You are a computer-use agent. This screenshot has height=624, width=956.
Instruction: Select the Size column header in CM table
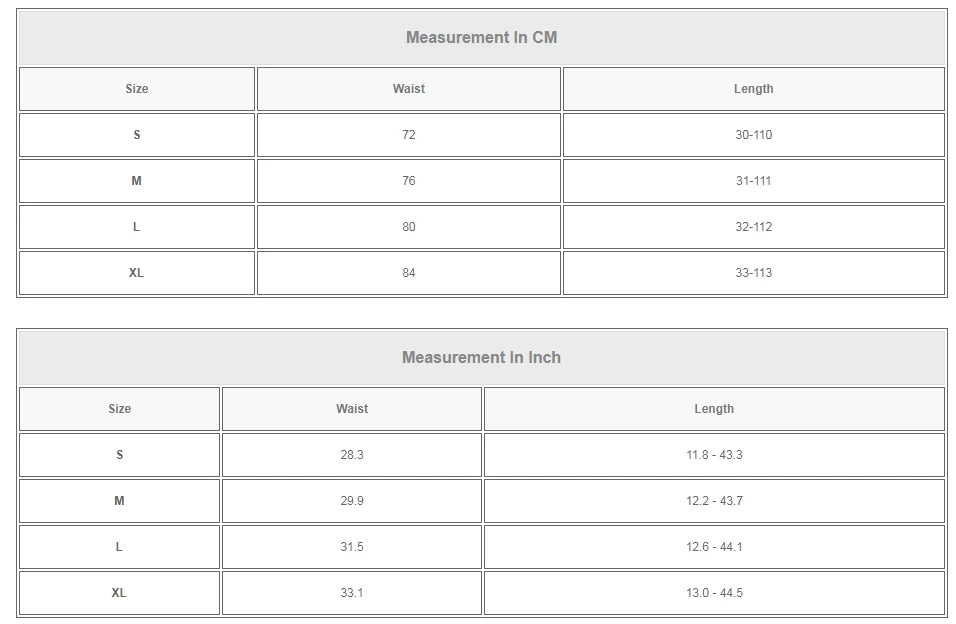(137, 89)
